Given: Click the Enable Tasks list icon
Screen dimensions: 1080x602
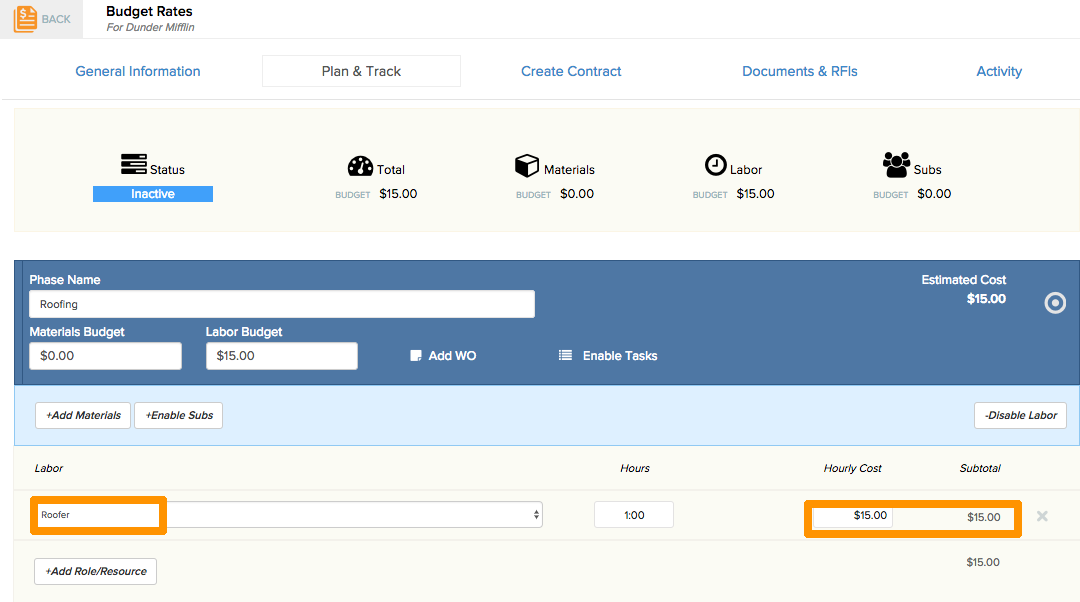Looking at the screenshot, I should coord(564,356).
